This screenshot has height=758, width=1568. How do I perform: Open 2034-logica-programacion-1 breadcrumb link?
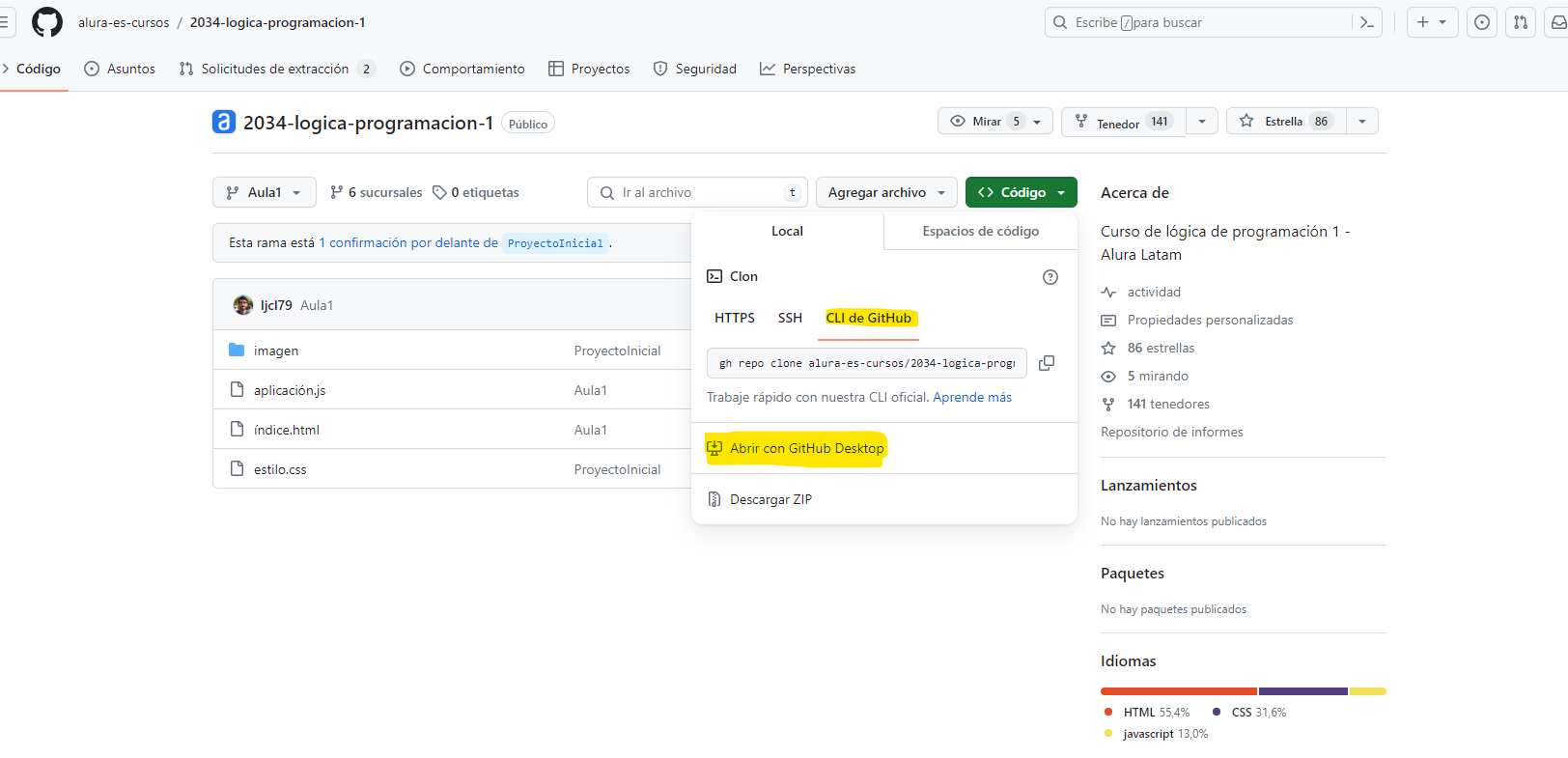click(277, 22)
